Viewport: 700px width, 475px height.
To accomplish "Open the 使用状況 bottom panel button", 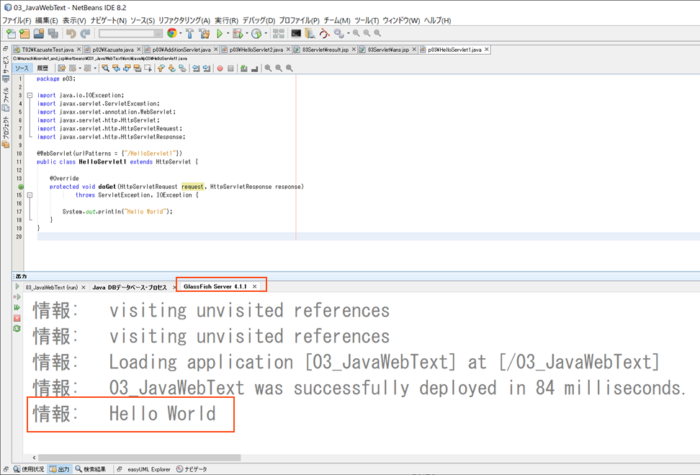I will [x=29, y=469].
